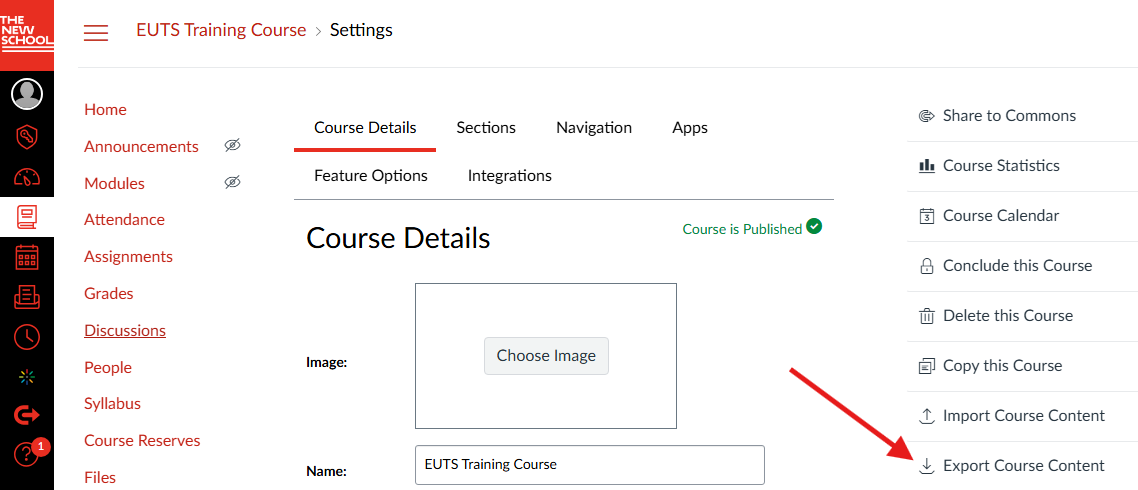Screen dimensions: 1138x490
Task: Open EUTS Training Course breadcrumb link
Action: coord(221,30)
